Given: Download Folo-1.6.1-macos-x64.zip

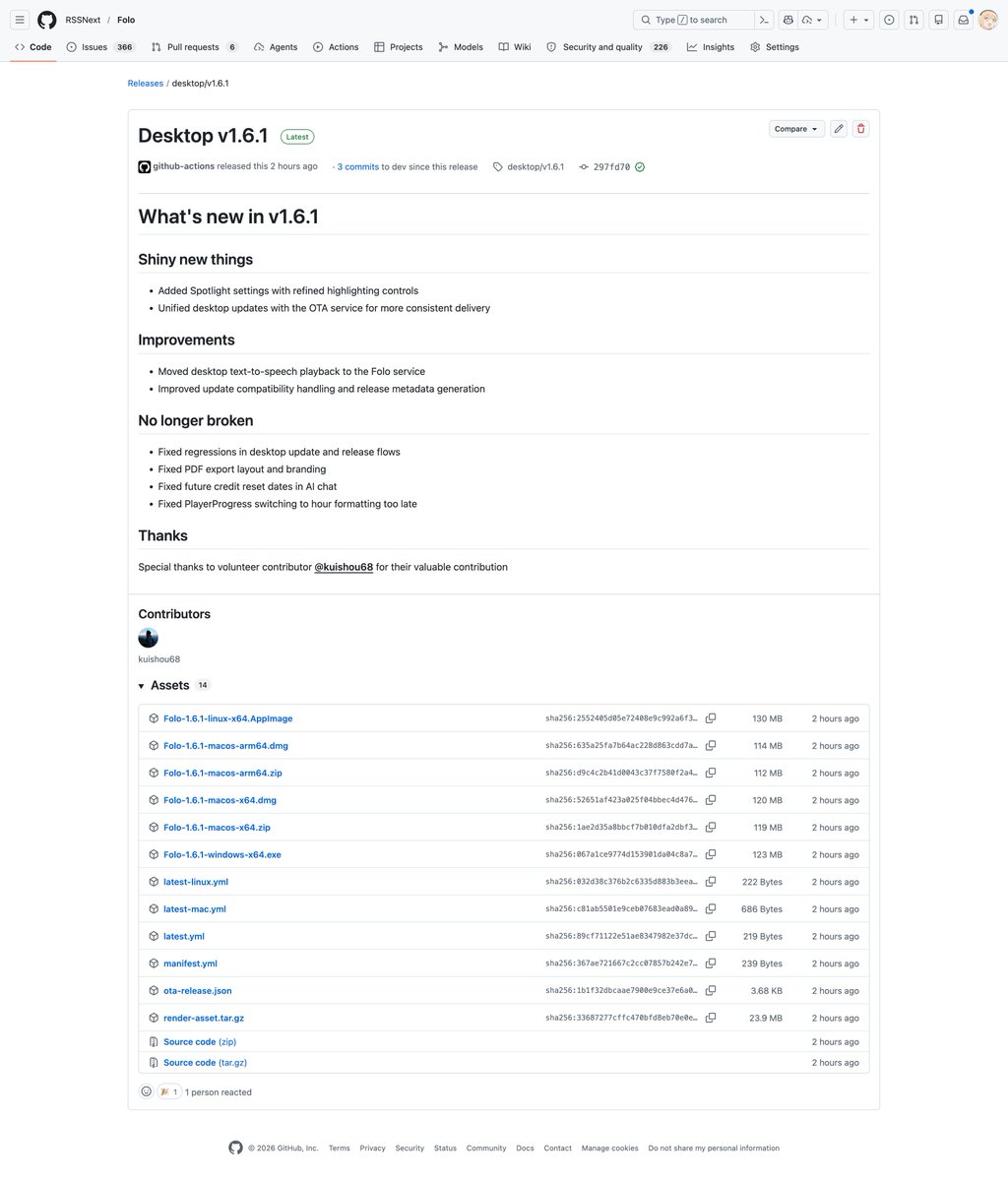Looking at the screenshot, I should [x=217, y=828].
